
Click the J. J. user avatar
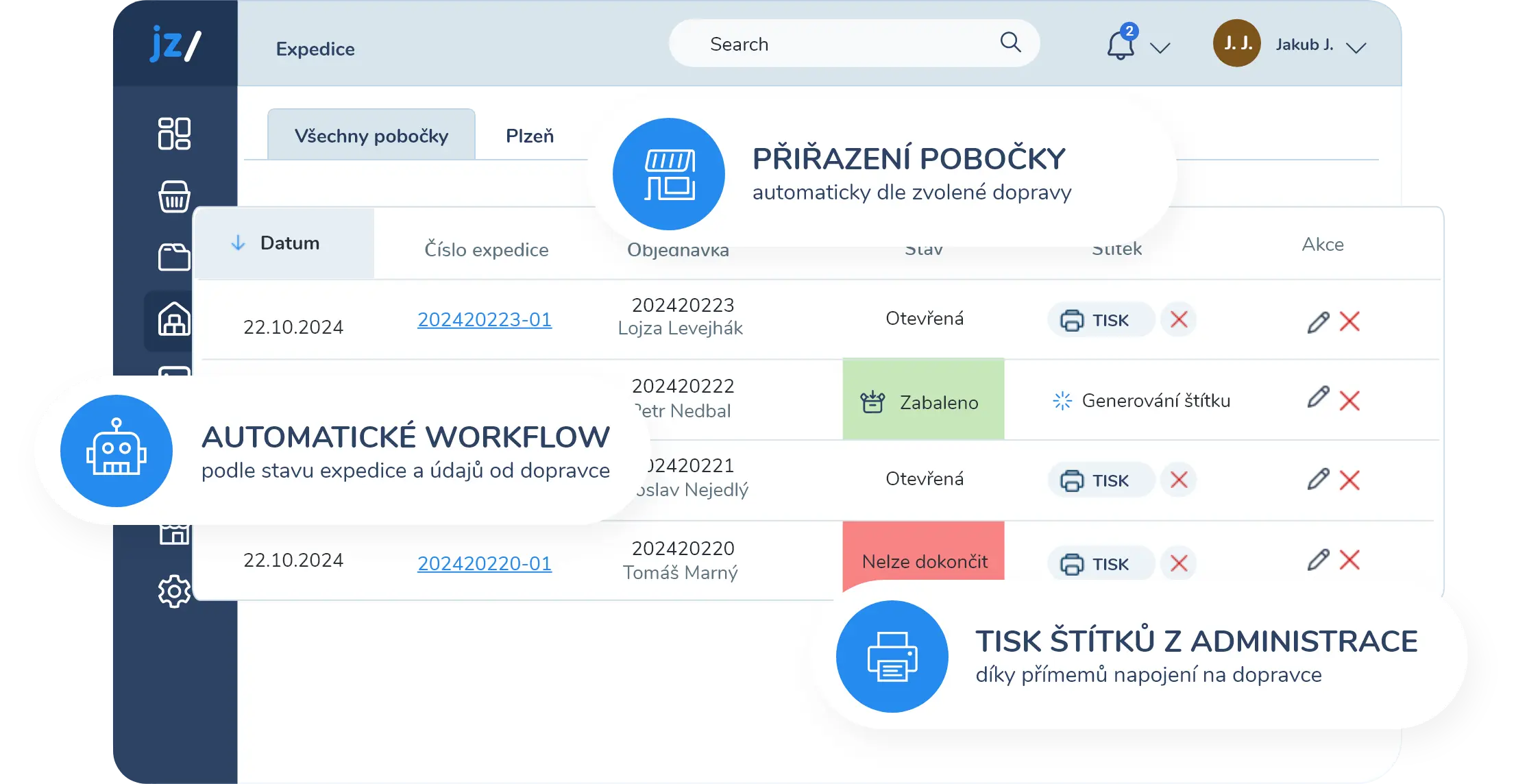[1237, 43]
